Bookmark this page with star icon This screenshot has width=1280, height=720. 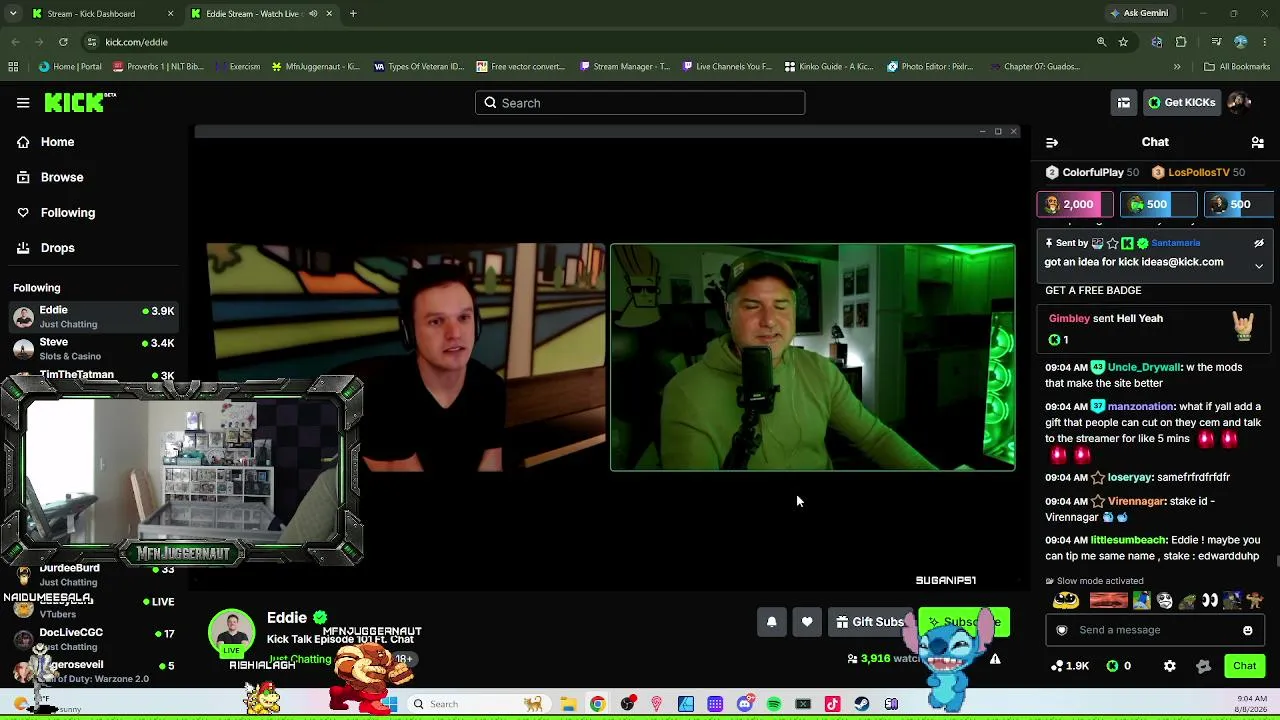pos(1123,42)
